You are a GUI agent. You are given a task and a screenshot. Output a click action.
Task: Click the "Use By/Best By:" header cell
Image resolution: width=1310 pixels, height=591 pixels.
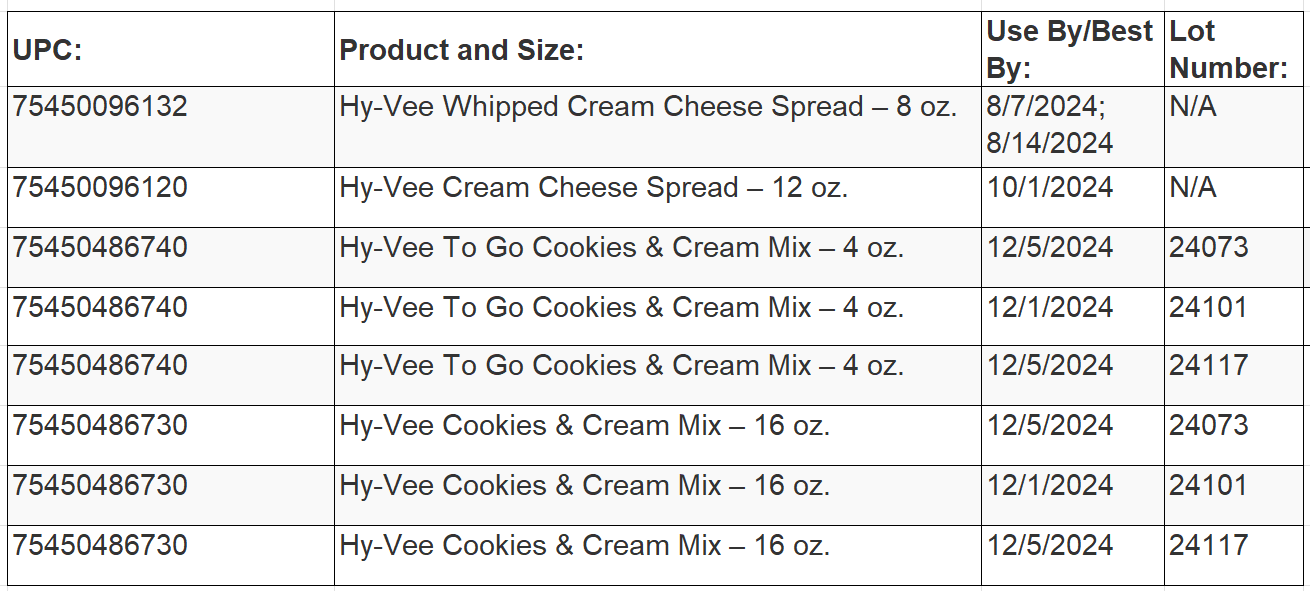point(1070,49)
